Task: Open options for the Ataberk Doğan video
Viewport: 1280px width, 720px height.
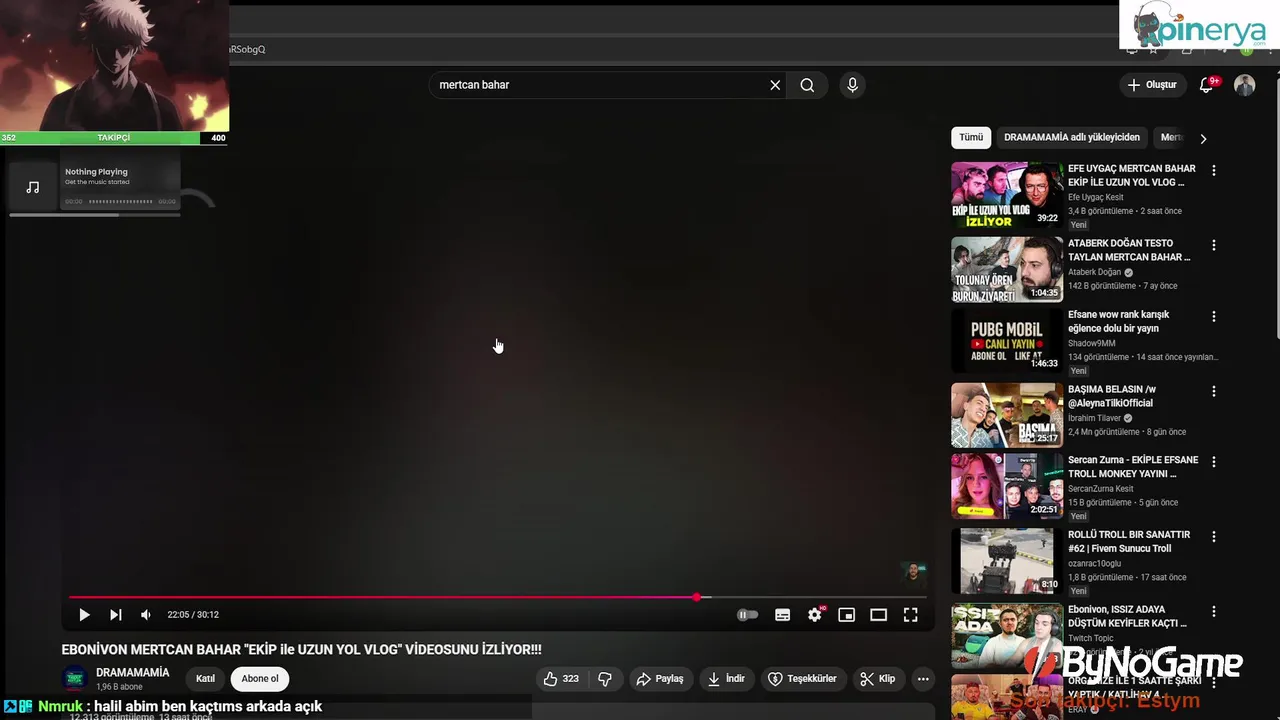Action: point(1214,245)
